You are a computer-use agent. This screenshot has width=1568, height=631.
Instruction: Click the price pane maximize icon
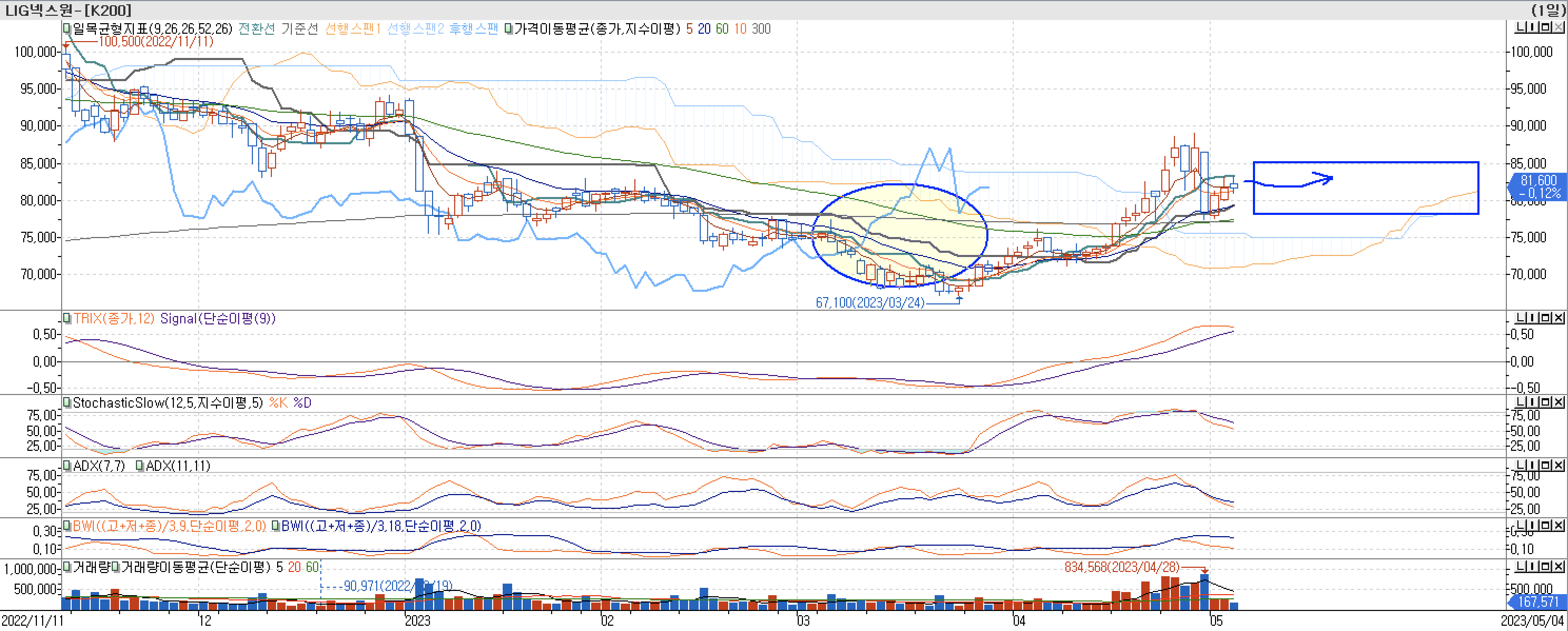point(1546,27)
